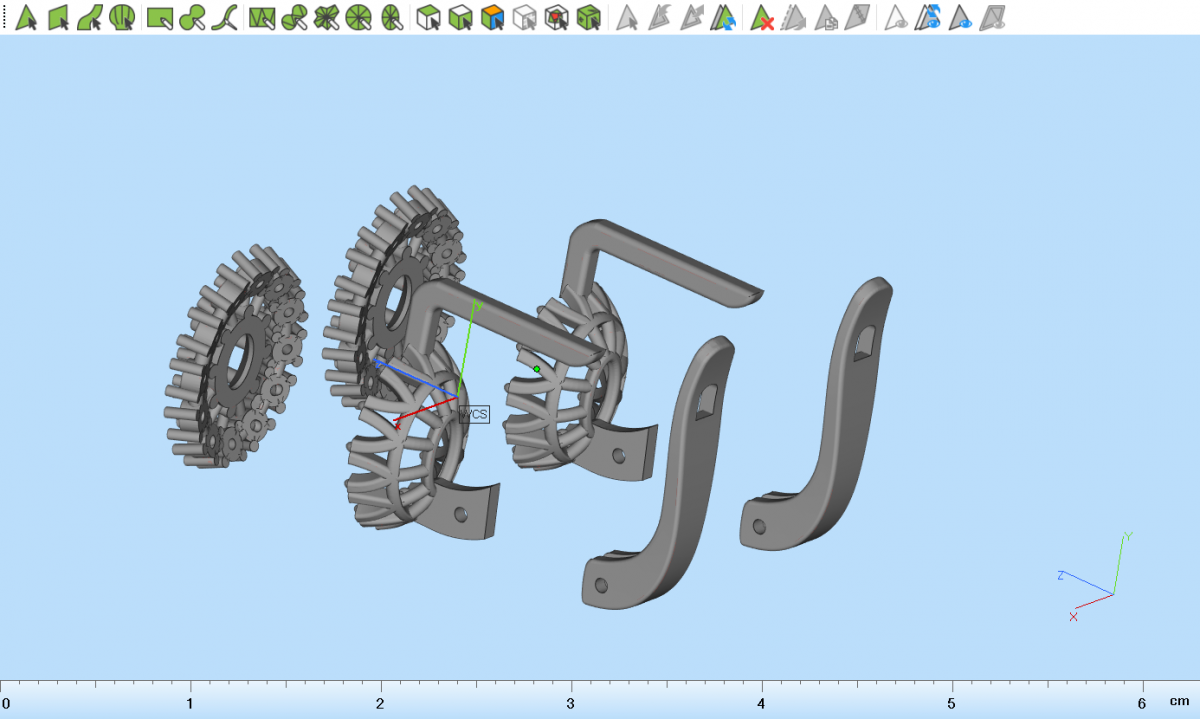This screenshot has width=1200, height=719.
Task: Activate the rectangle brush marking tool
Action: click(159, 17)
